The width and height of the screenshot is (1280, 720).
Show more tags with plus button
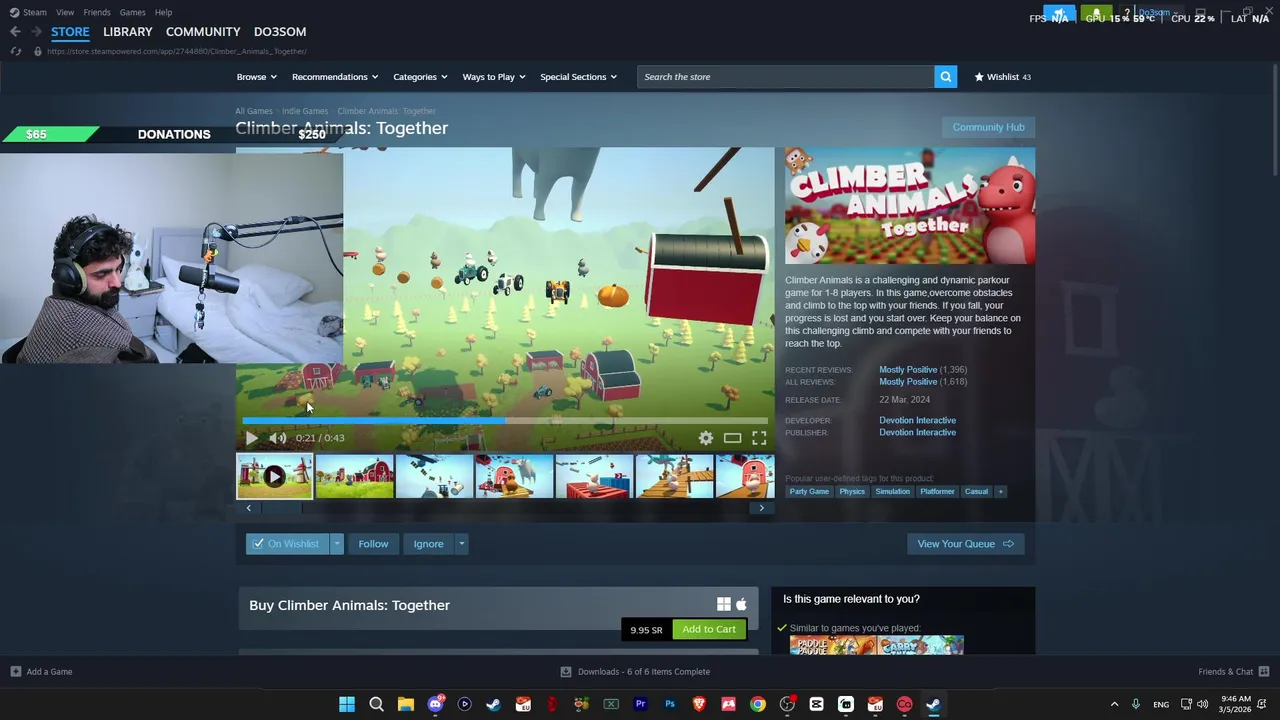tap(1000, 491)
